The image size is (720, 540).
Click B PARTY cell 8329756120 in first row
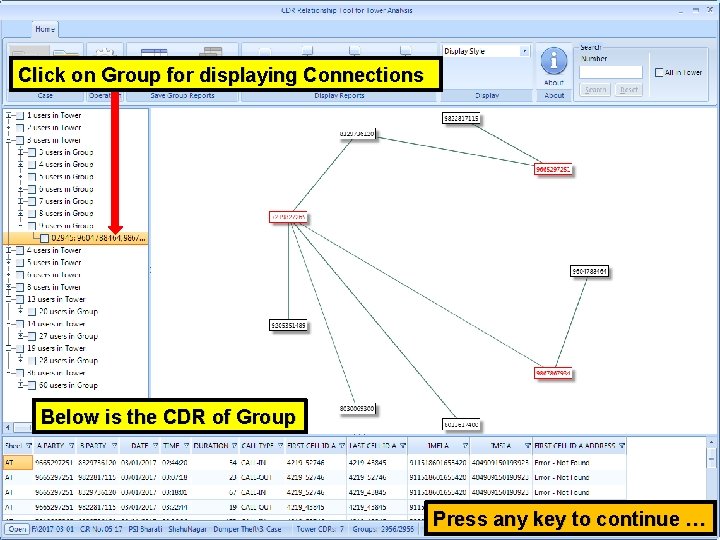97,462
